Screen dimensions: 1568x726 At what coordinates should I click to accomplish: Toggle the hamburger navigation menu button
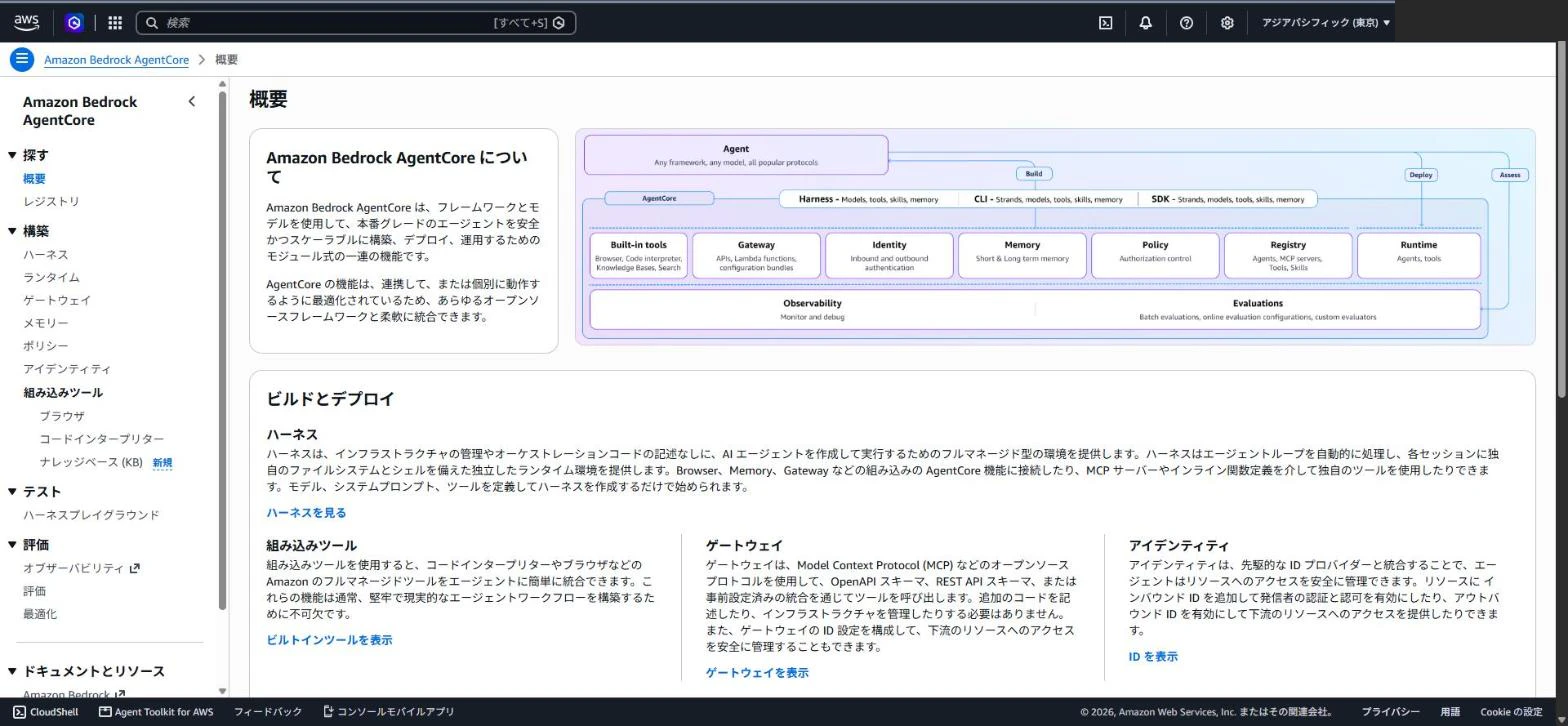pos(21,59)
